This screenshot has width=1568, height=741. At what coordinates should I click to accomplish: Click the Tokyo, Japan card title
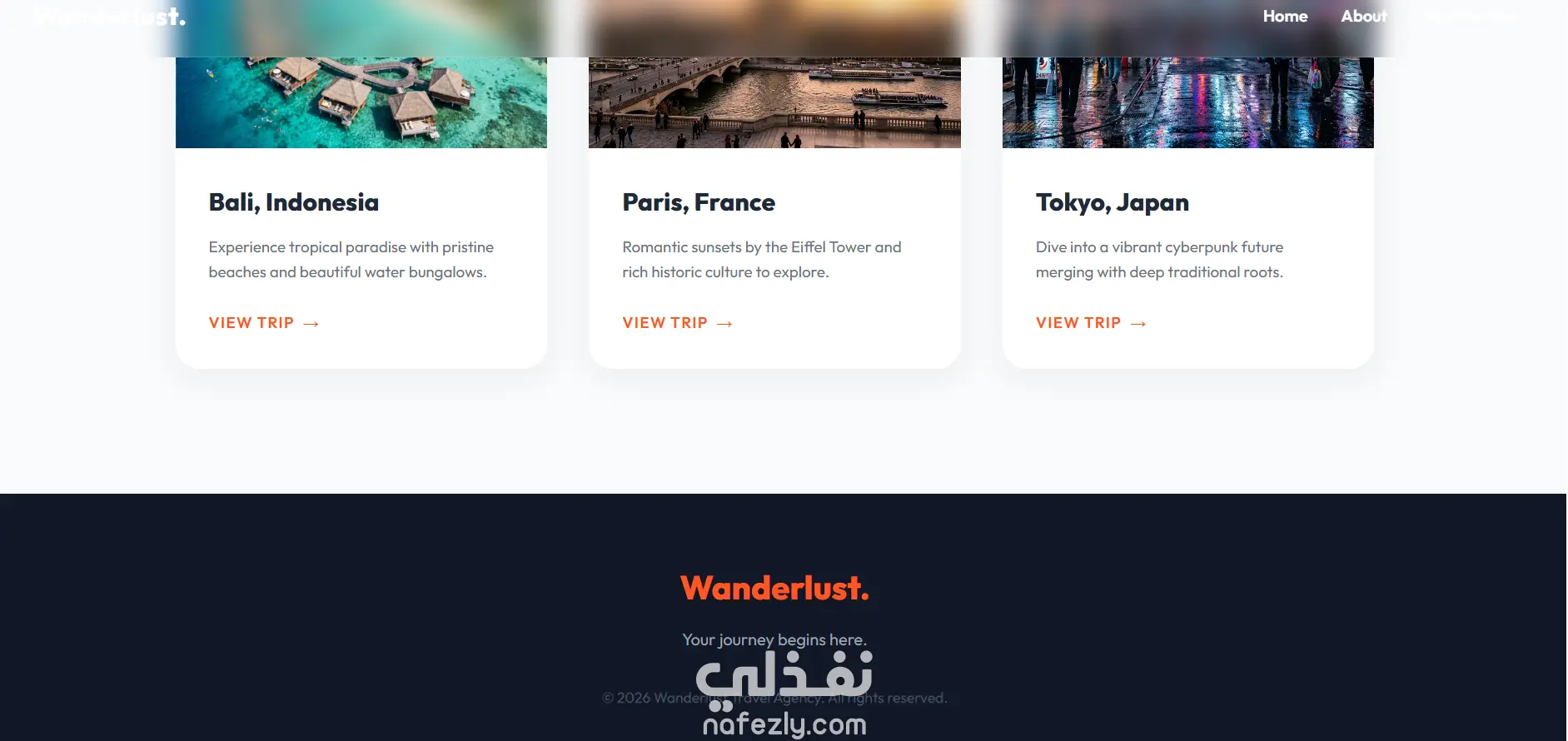(1113, 203)
